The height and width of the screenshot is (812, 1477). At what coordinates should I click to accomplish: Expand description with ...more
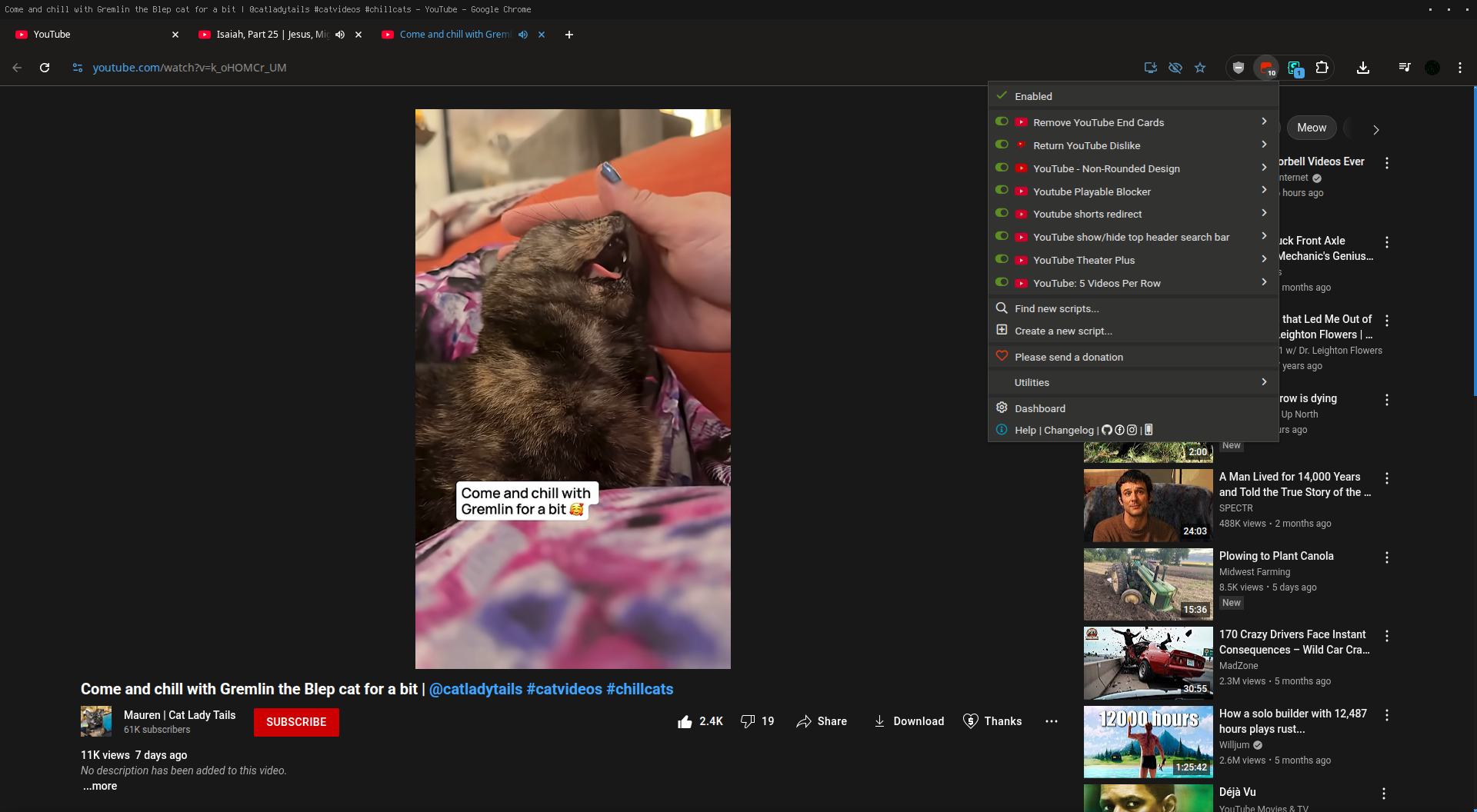[100, 786]
